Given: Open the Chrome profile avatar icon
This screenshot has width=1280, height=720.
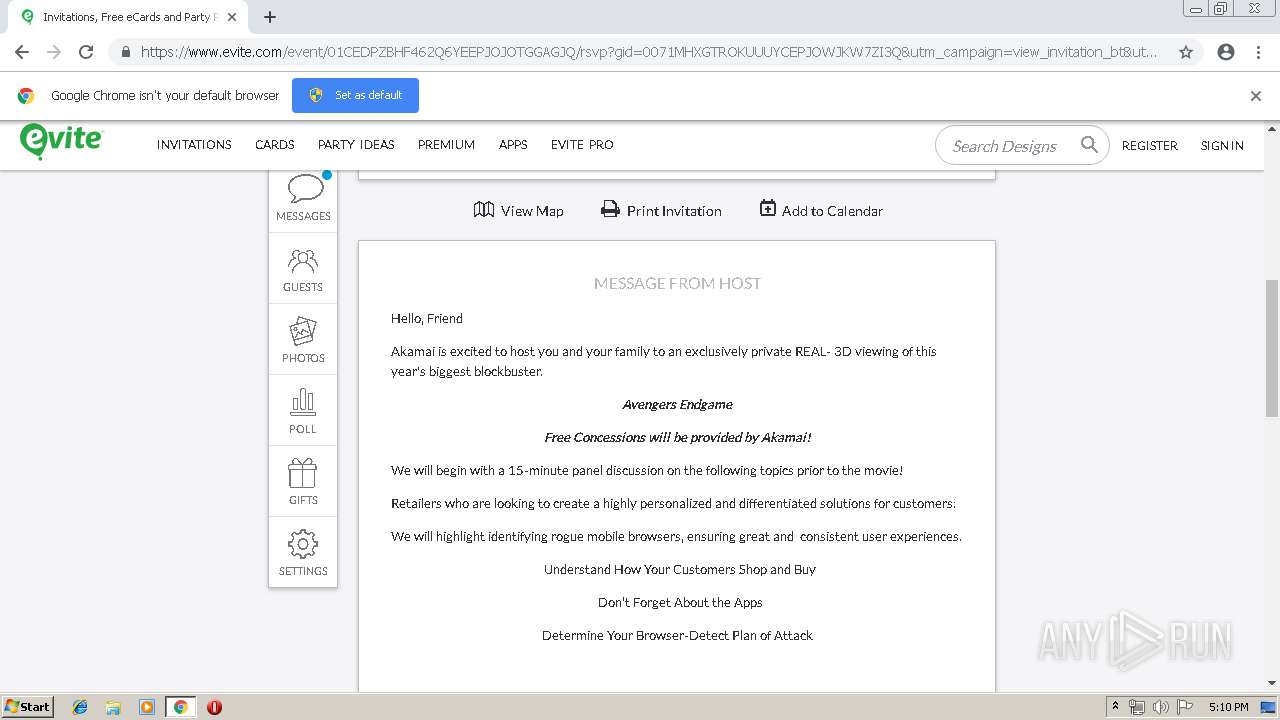Looking at the screenshot, I should (1226, 52).
